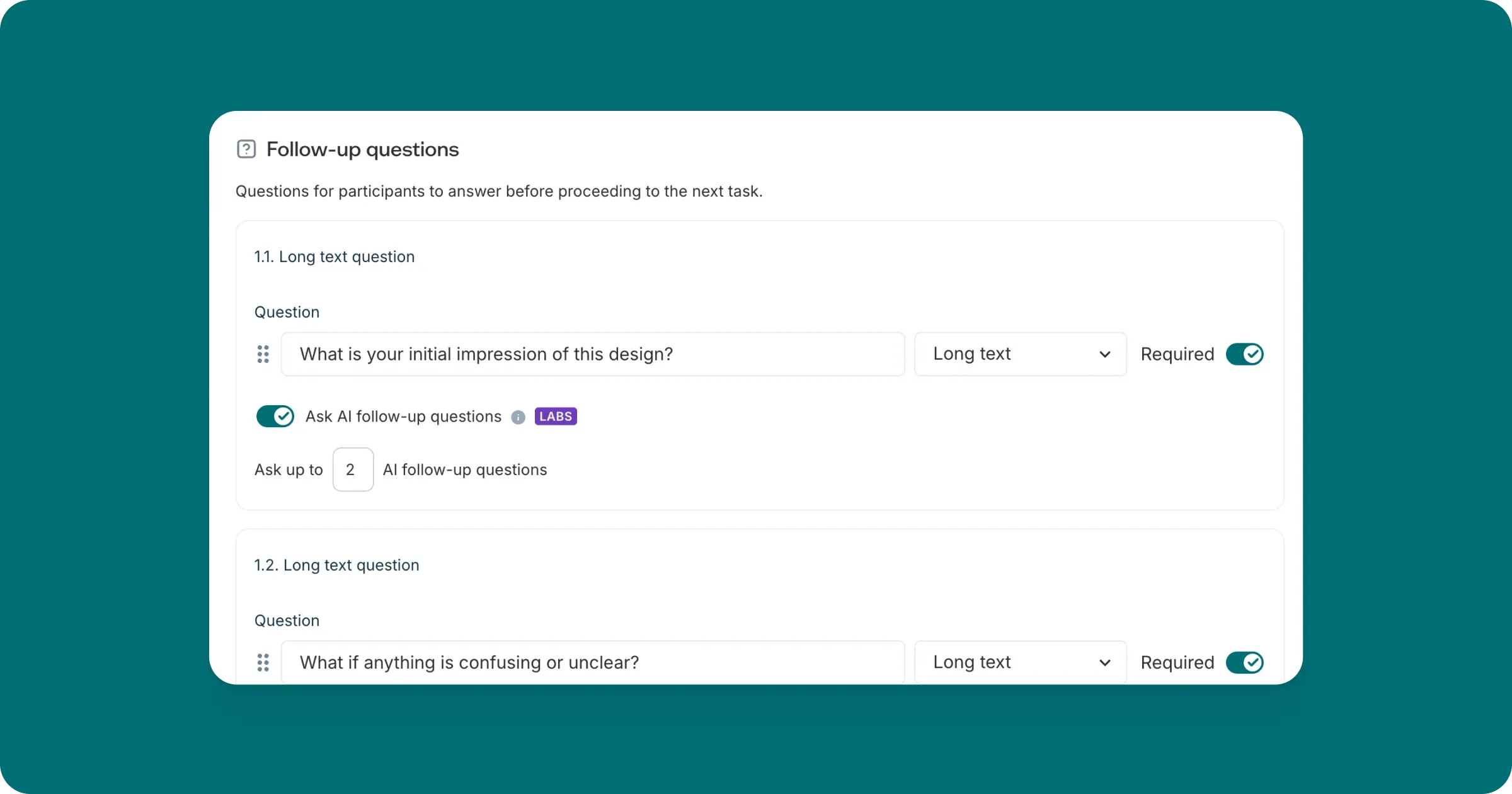Click the initial impression question text field
The width and height of the screenshot is (1512, 794).
[592, 354]
